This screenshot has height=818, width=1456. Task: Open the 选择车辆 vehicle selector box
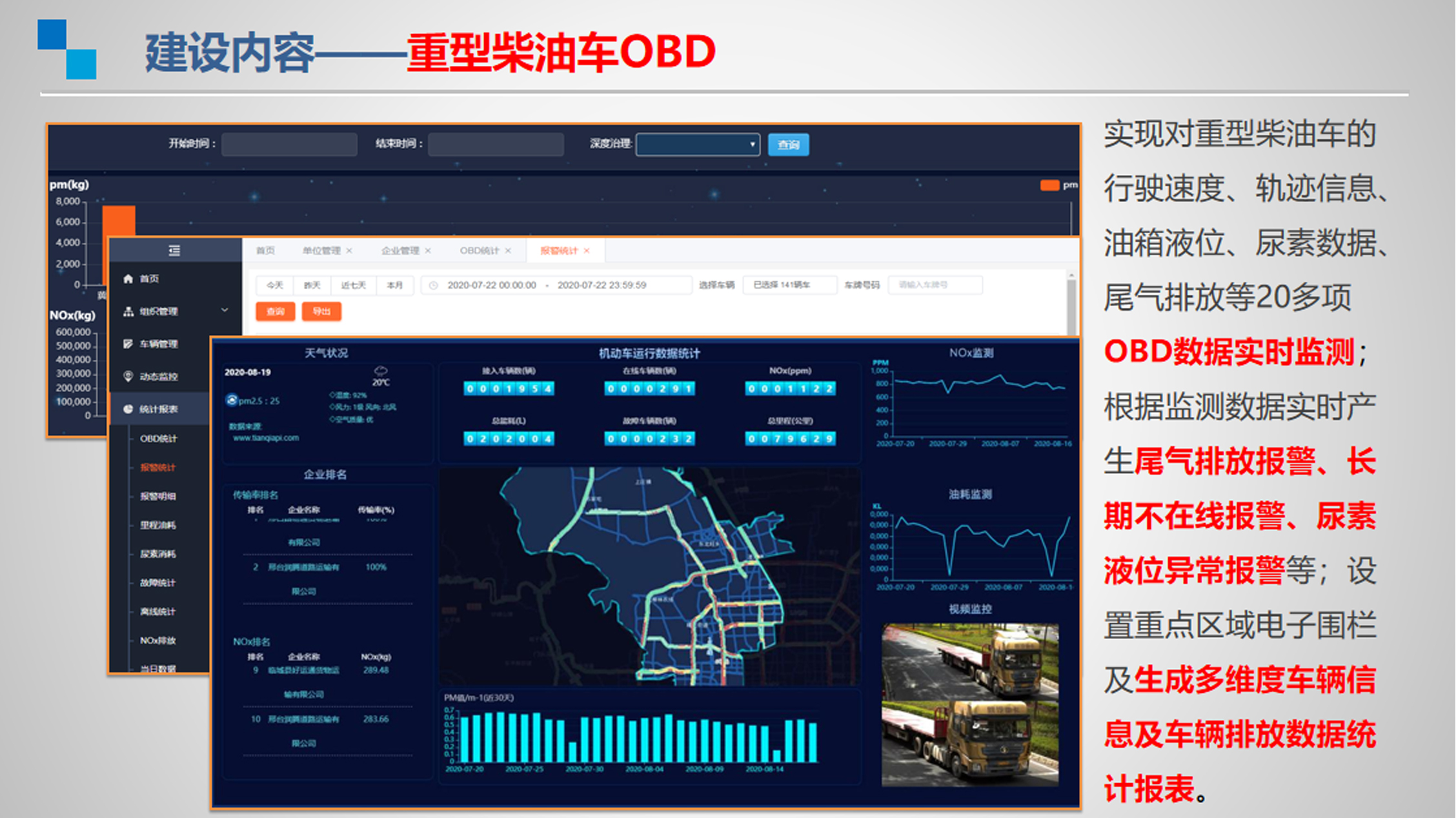coord(789,285)
